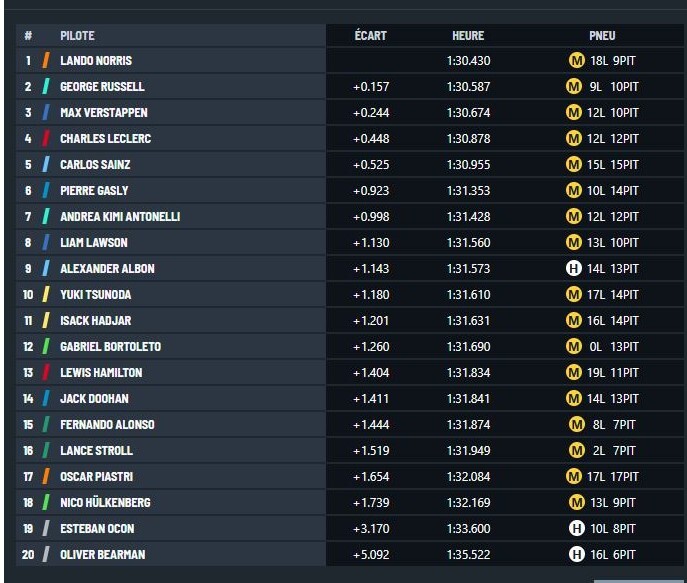Viewport: 687px width, 583px height.
Task: Click the # position column header
Action: pyautogui.click(x=28, y=35)
